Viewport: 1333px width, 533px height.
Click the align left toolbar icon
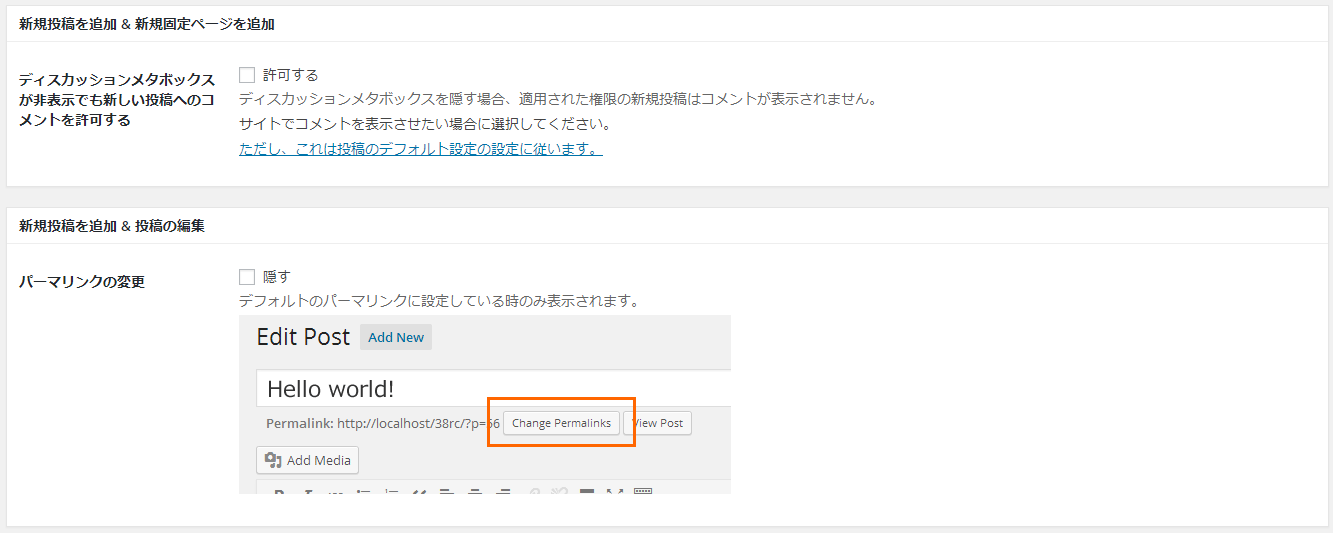[x=447, y=491]
